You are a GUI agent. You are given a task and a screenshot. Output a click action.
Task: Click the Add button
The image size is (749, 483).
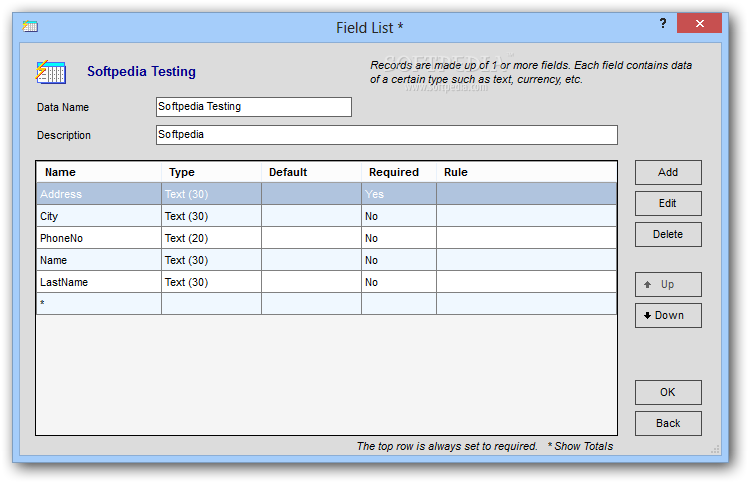(668, 172)
